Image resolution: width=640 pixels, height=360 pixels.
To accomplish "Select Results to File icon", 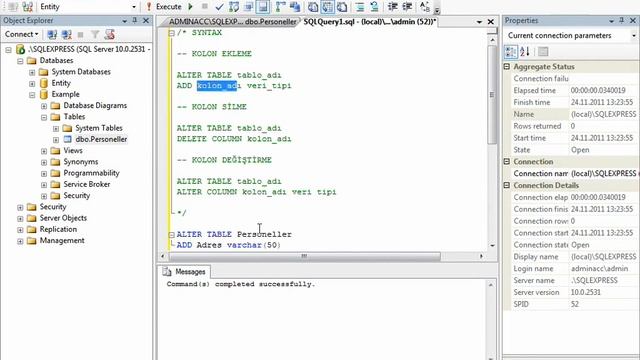I will (x=342, y=7).
